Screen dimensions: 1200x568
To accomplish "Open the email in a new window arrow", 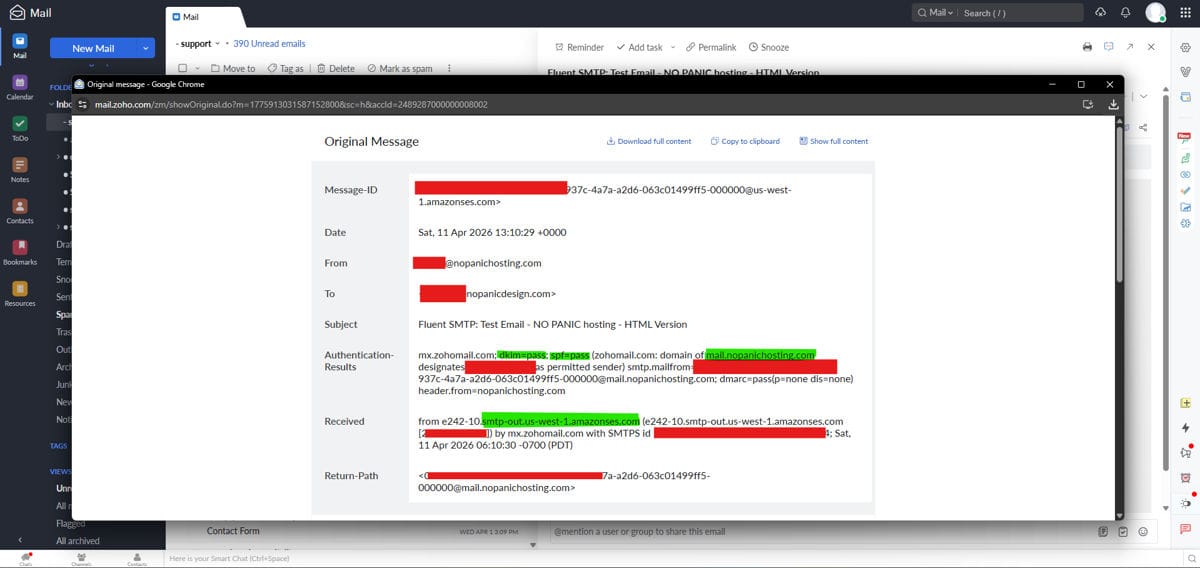I will 1129,47.
